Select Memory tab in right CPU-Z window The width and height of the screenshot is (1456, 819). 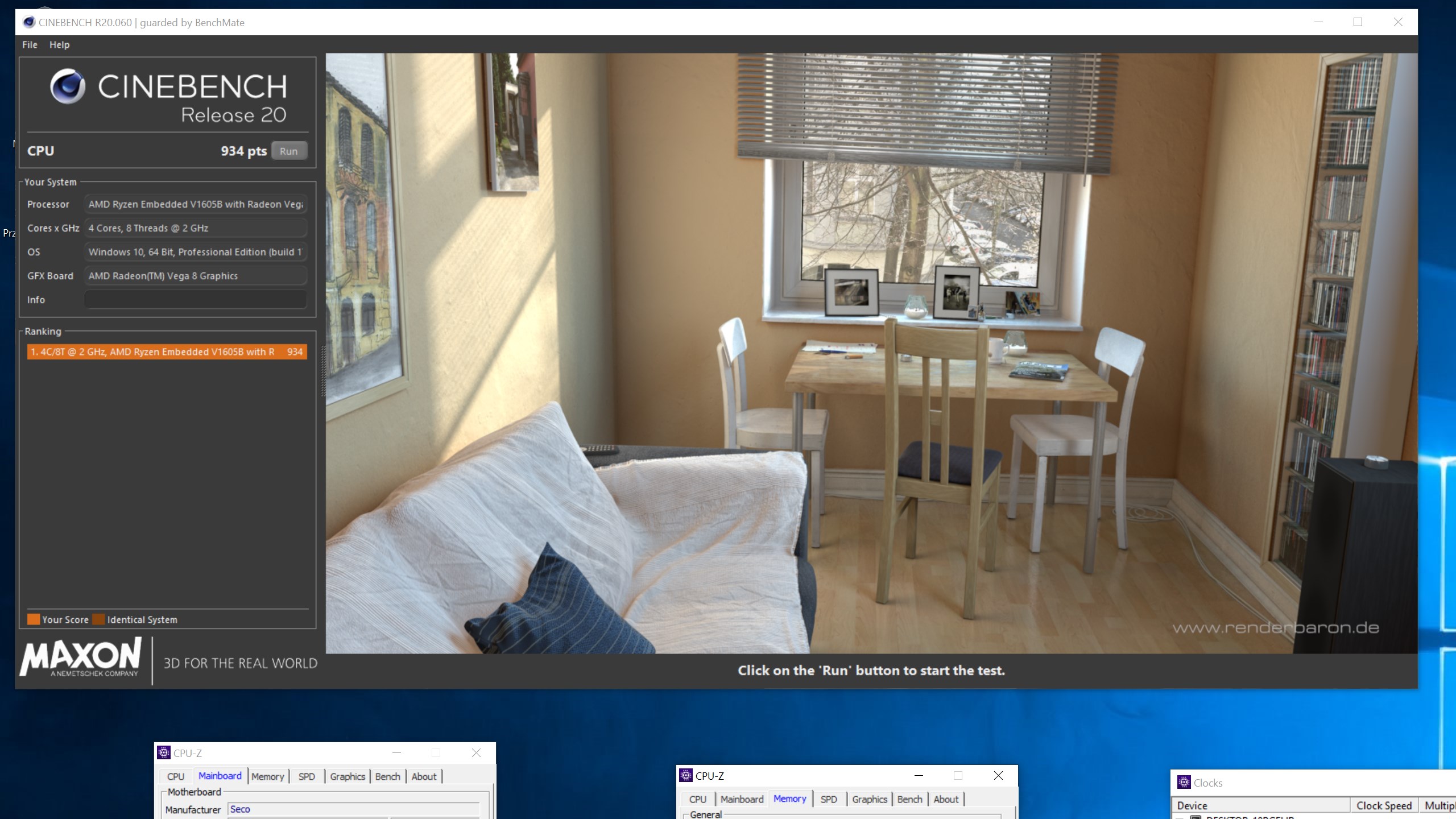tap(790, 799)
